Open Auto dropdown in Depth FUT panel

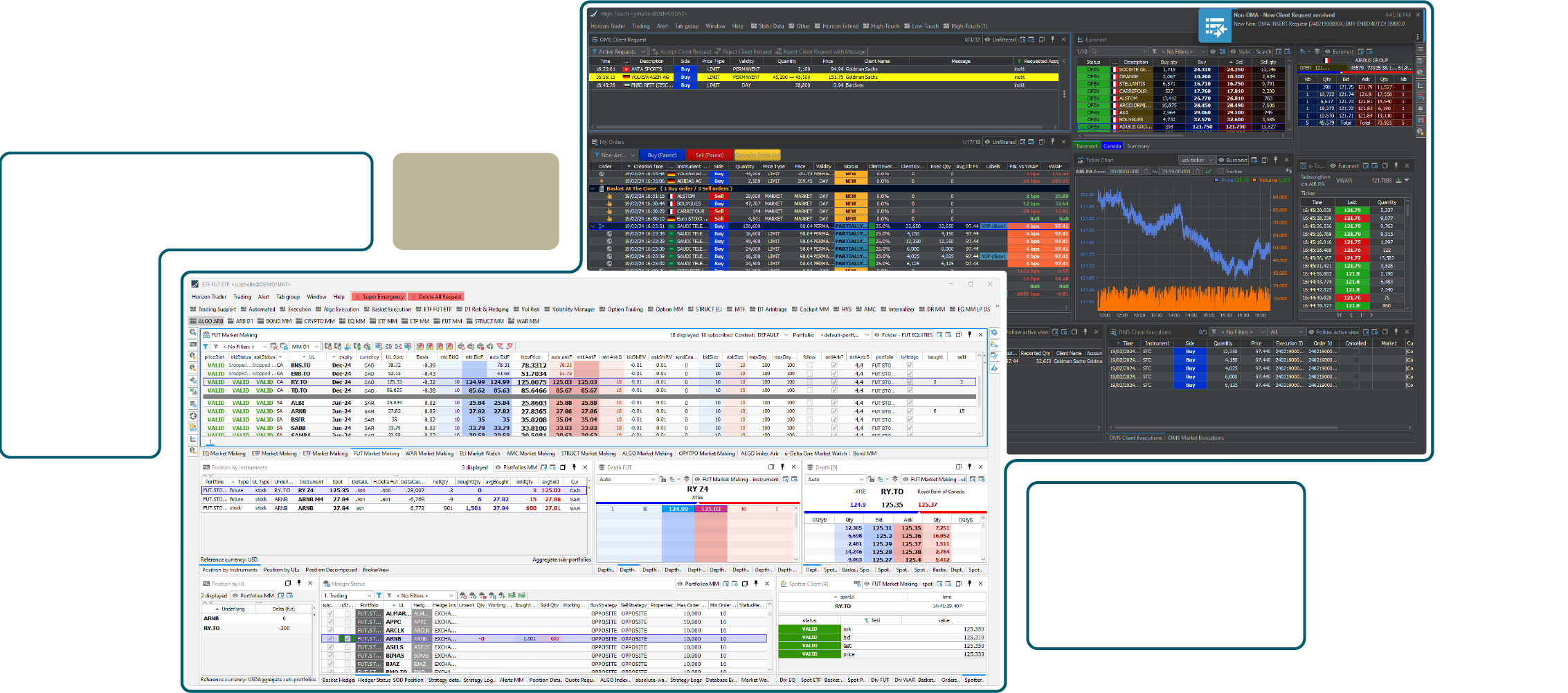tap(627, 479)
